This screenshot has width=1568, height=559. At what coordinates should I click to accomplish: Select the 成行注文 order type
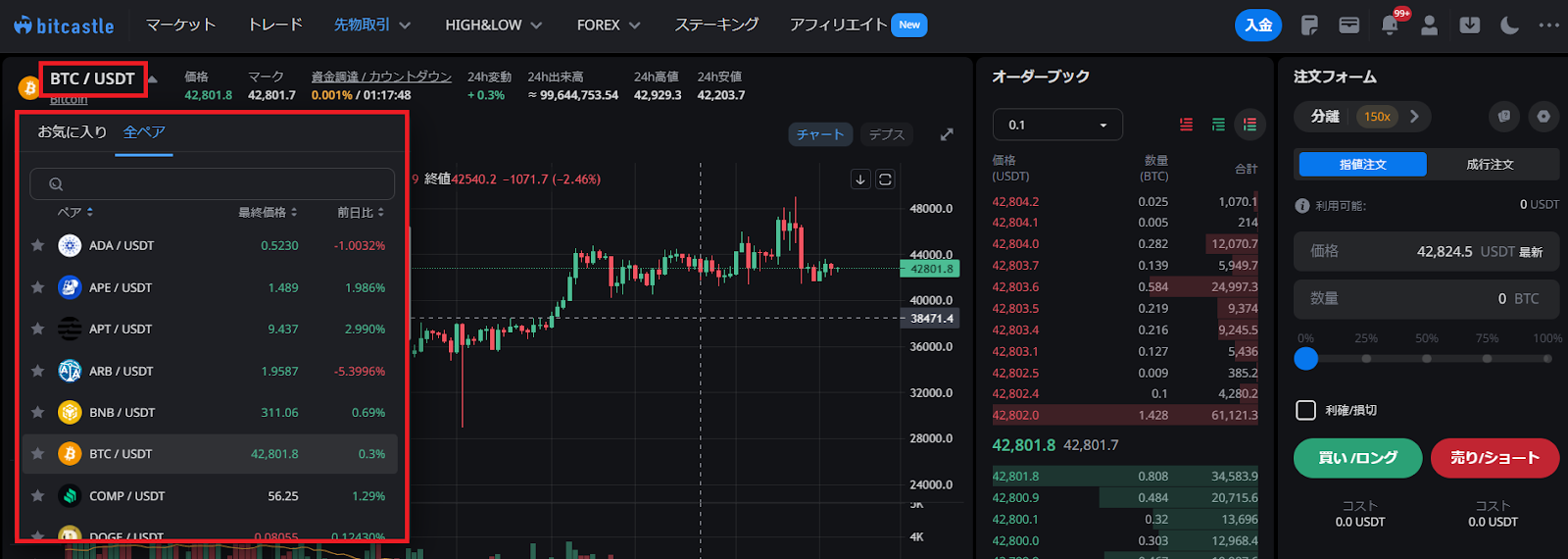[1491, 165]
